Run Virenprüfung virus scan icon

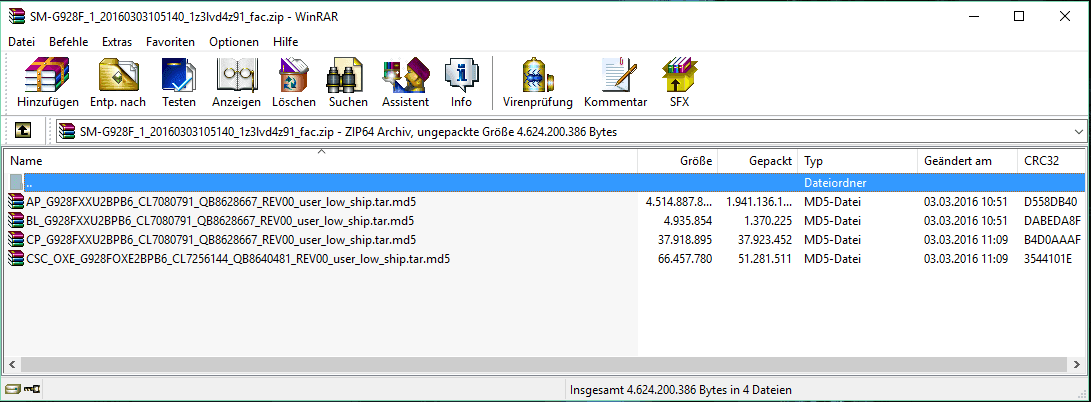pyautogui.click(x=537, y=75)
